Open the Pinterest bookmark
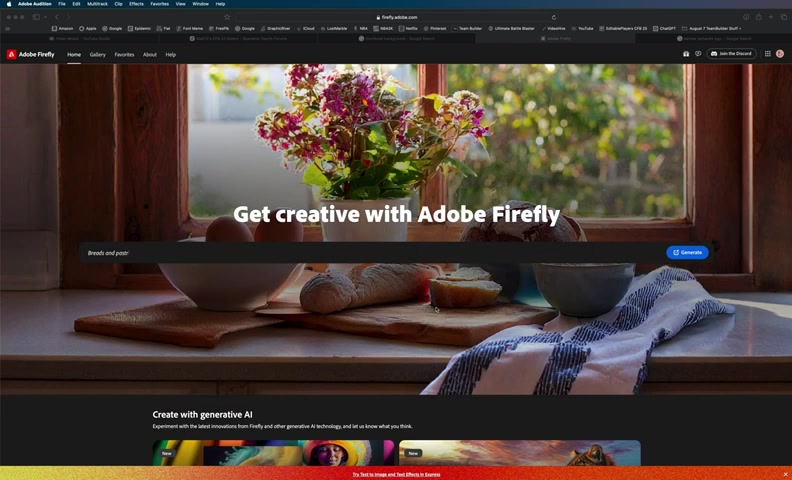The image size is (792, 480). 435,28
